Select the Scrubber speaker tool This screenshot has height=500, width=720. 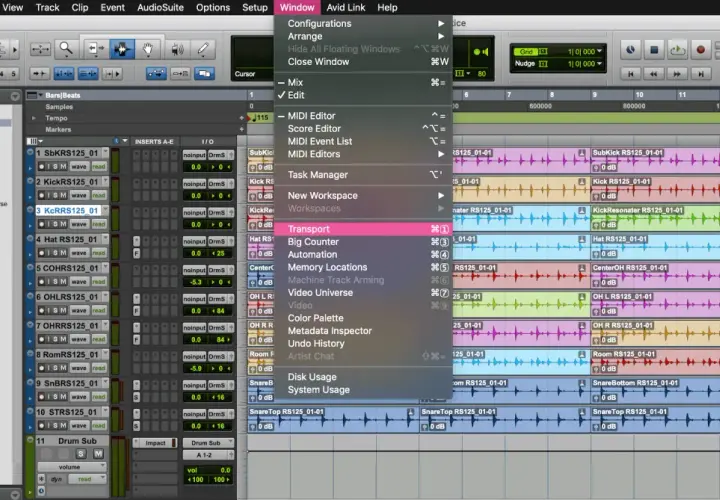[x=177, y=49]
